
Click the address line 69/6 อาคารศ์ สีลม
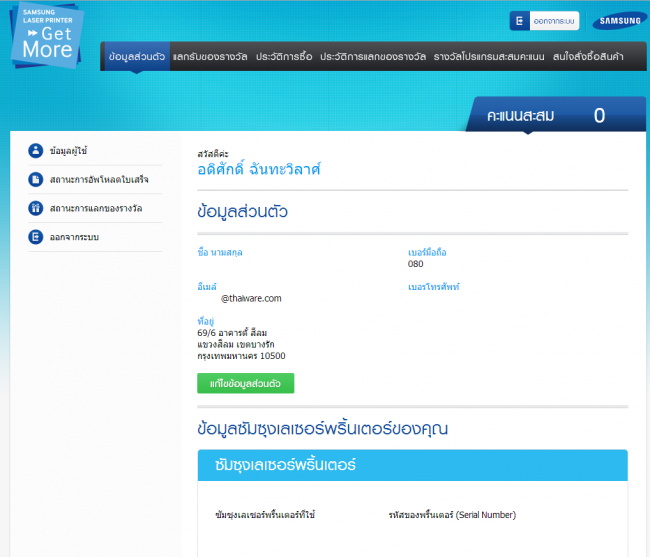coord(232,333)
